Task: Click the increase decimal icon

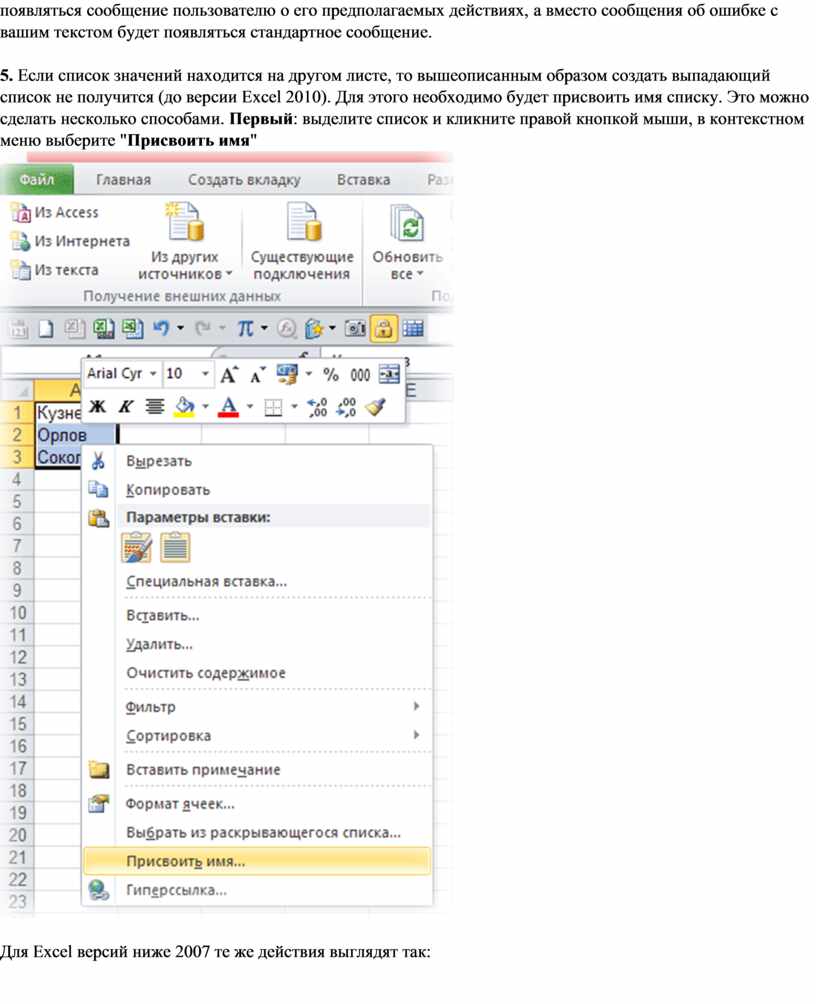Action: point(317,407)
